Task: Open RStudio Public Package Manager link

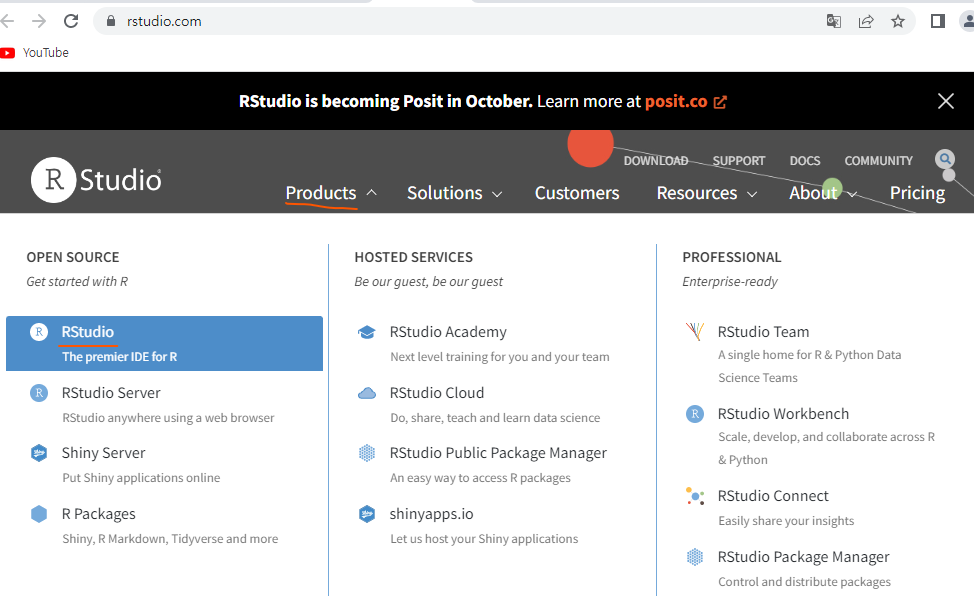Action: click(x=498, y=453)
